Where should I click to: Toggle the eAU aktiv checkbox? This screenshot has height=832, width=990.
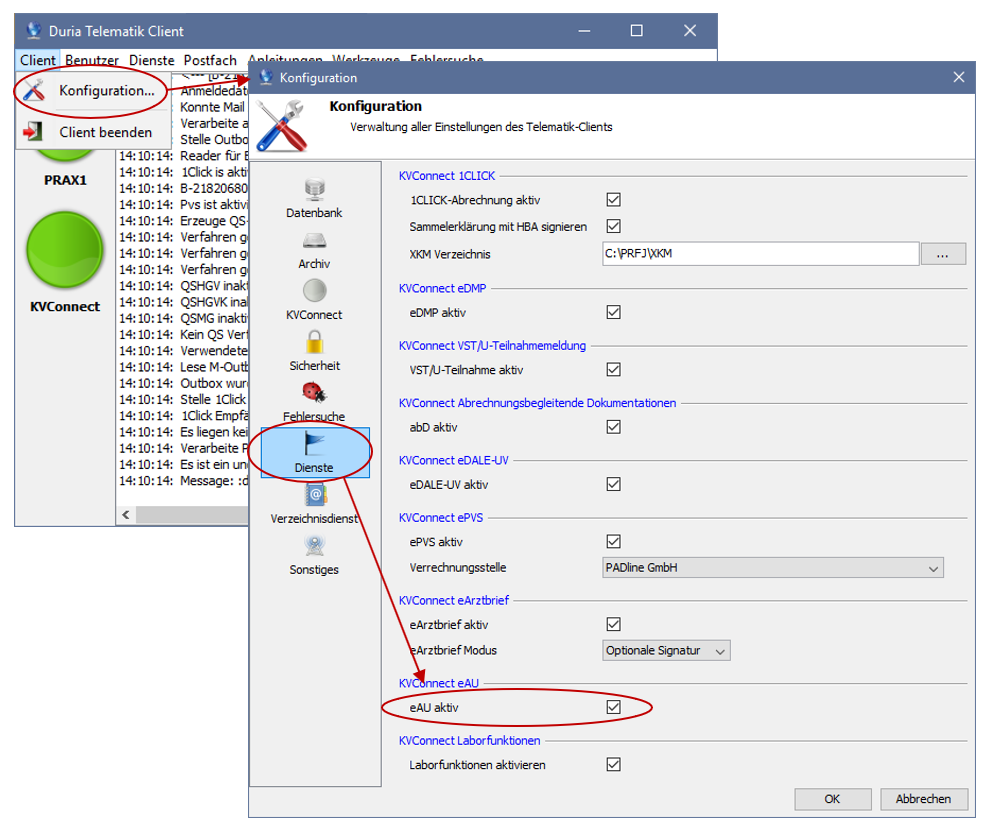tap(613, 707)
